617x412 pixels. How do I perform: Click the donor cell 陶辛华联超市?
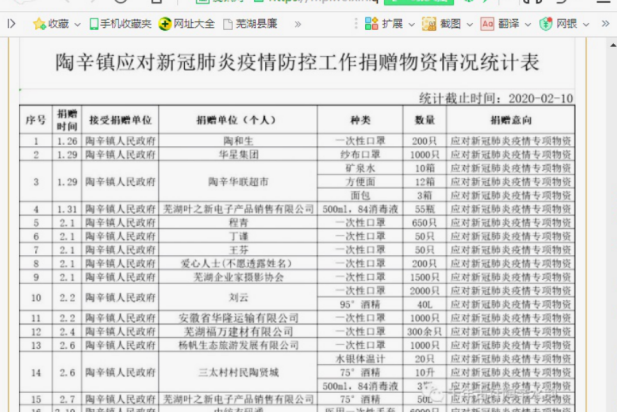pyautogui.click(x=238, y=181)
